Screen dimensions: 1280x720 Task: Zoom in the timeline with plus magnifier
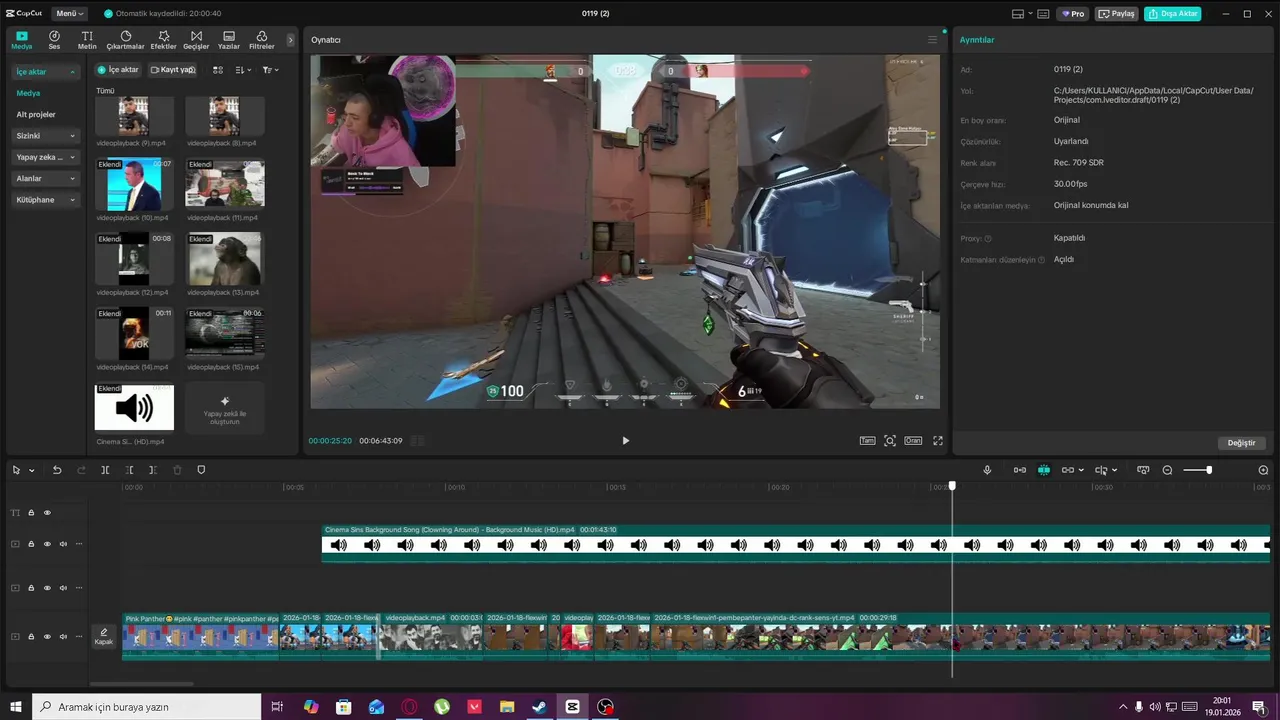point(1263,470)
